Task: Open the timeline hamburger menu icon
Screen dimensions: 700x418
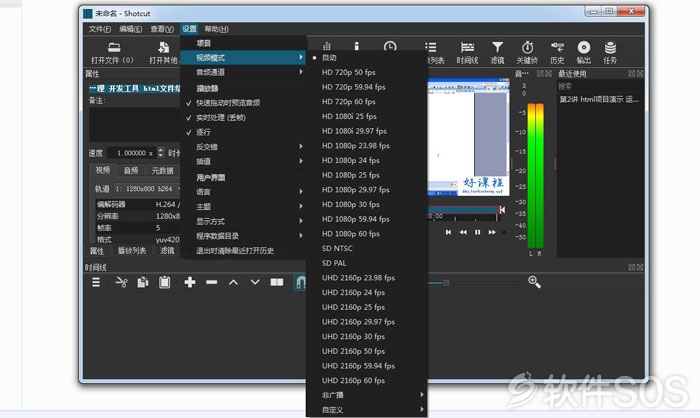Action: click(x=96, y=282)
